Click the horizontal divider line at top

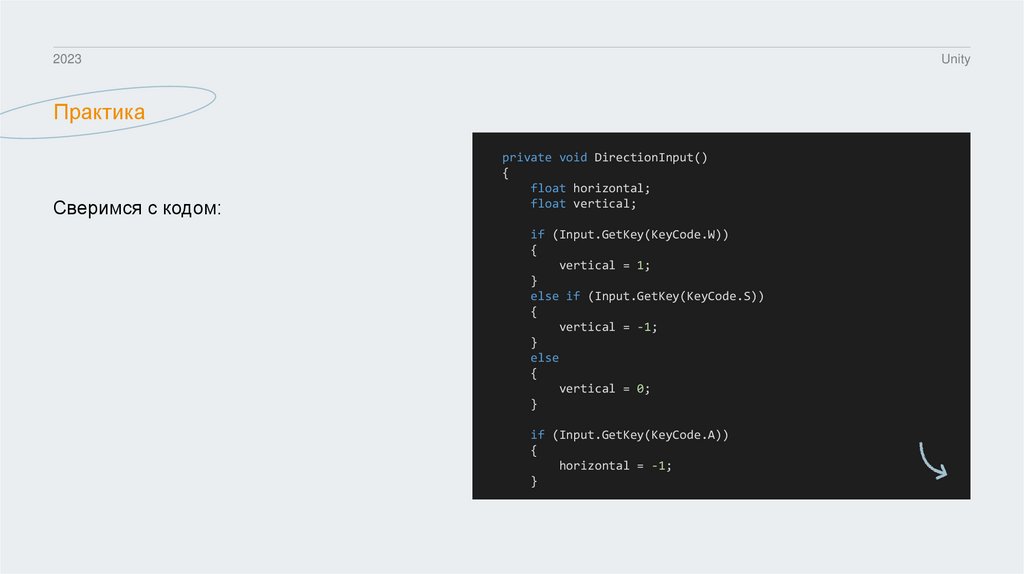(x=511, y=47)
